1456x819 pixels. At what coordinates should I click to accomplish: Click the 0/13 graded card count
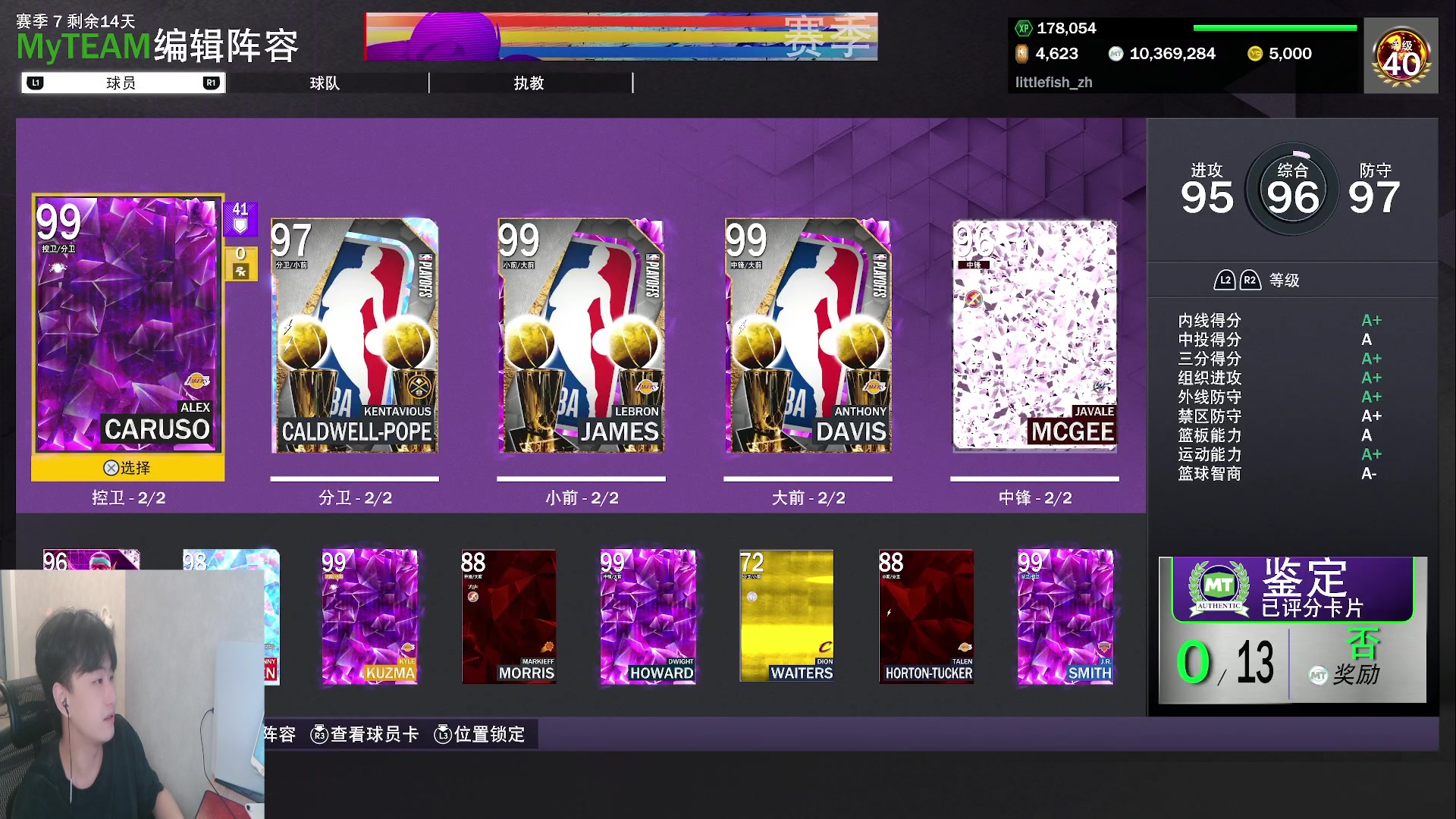(x=1225, y=662)
